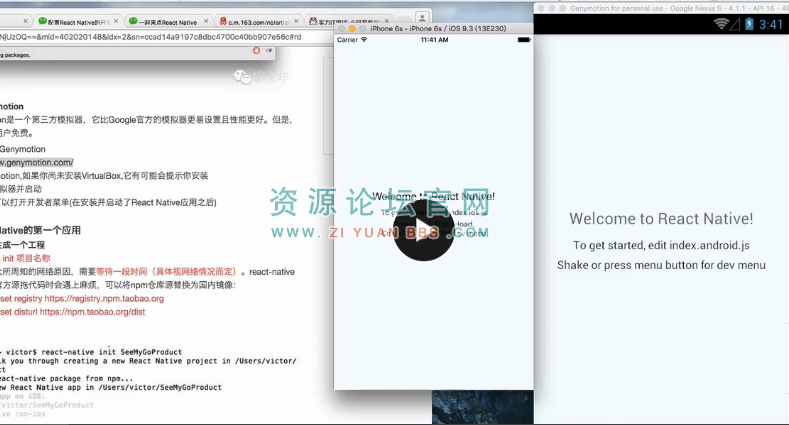This screenshot has height=425, width=789.
Task: Close the 一起来点React Native tab
Action: (x=206, y=21)
